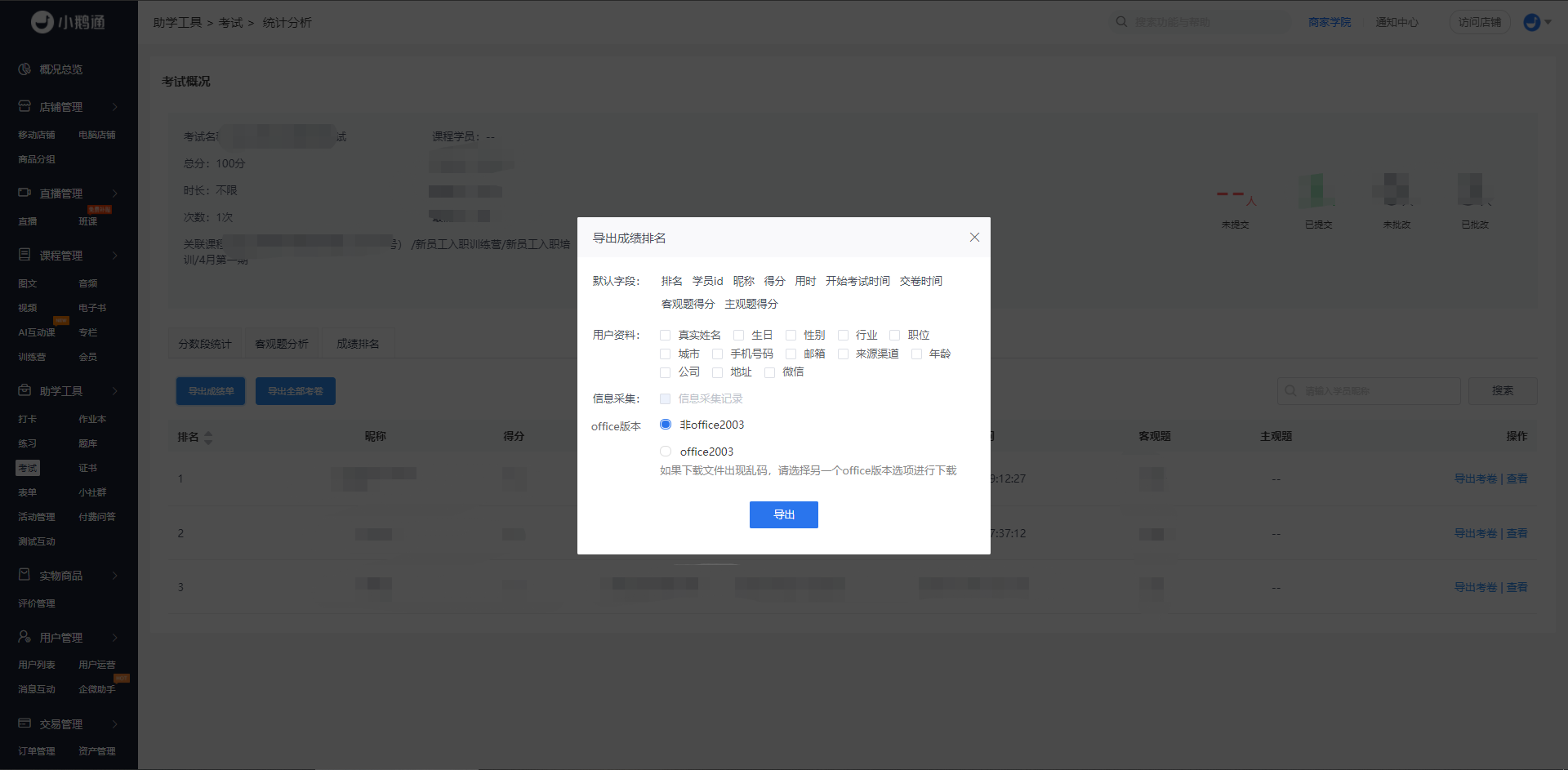The height and width of the screenshot is (770, 1568).
Task: Click the 助学工具 breadcrumb
Action: pyautogui.click(x=177, y=23)
